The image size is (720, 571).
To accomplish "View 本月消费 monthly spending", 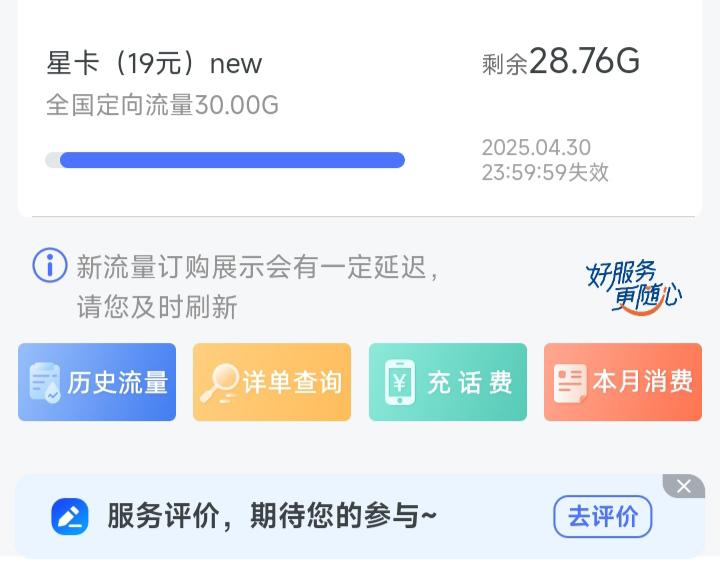I will tap(623, 382).
